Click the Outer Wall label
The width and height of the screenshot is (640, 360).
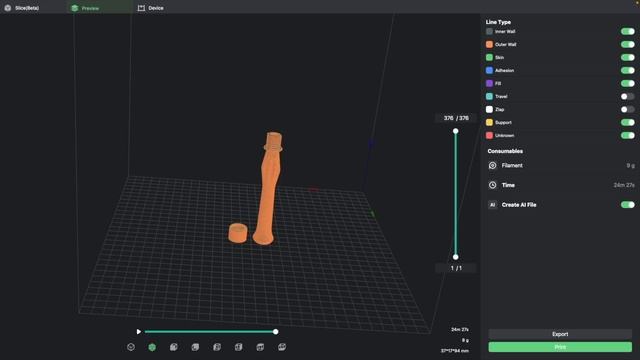coord(506,44)
